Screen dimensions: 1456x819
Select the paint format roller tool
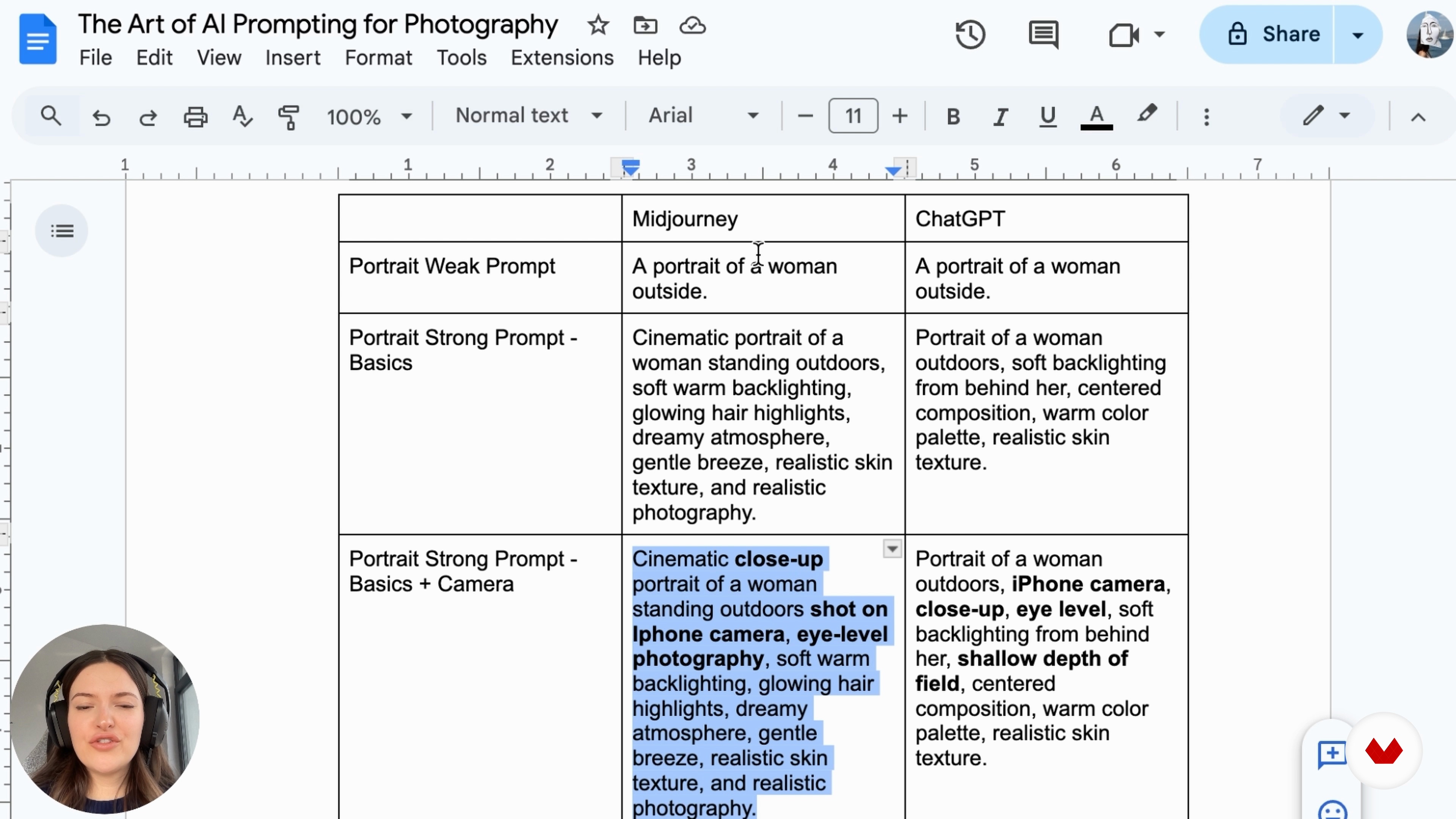coord(289,116)
